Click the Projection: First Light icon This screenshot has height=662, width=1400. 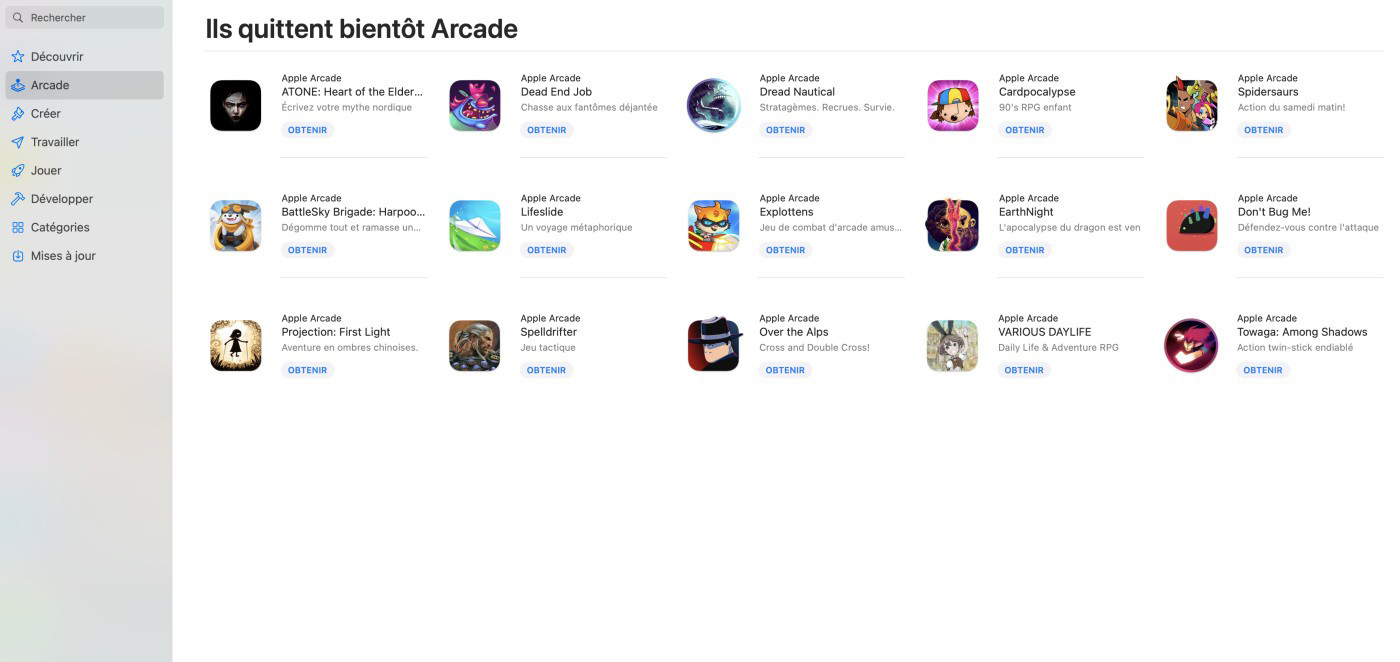coord(236,345)
